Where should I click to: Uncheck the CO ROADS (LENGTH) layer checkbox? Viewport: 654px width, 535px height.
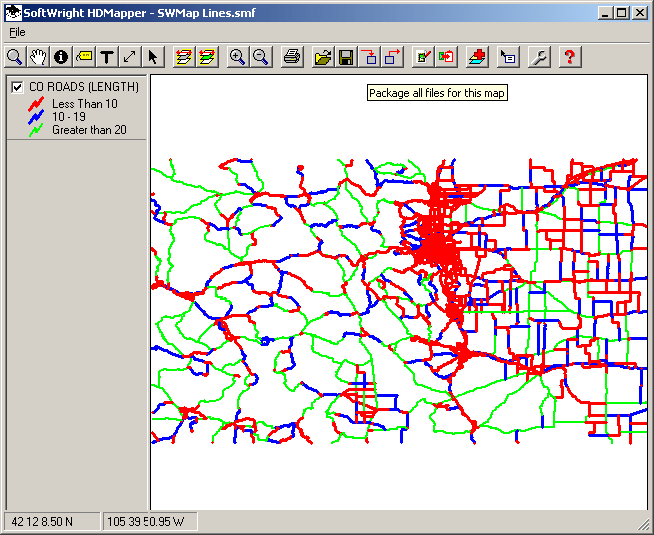17,87
